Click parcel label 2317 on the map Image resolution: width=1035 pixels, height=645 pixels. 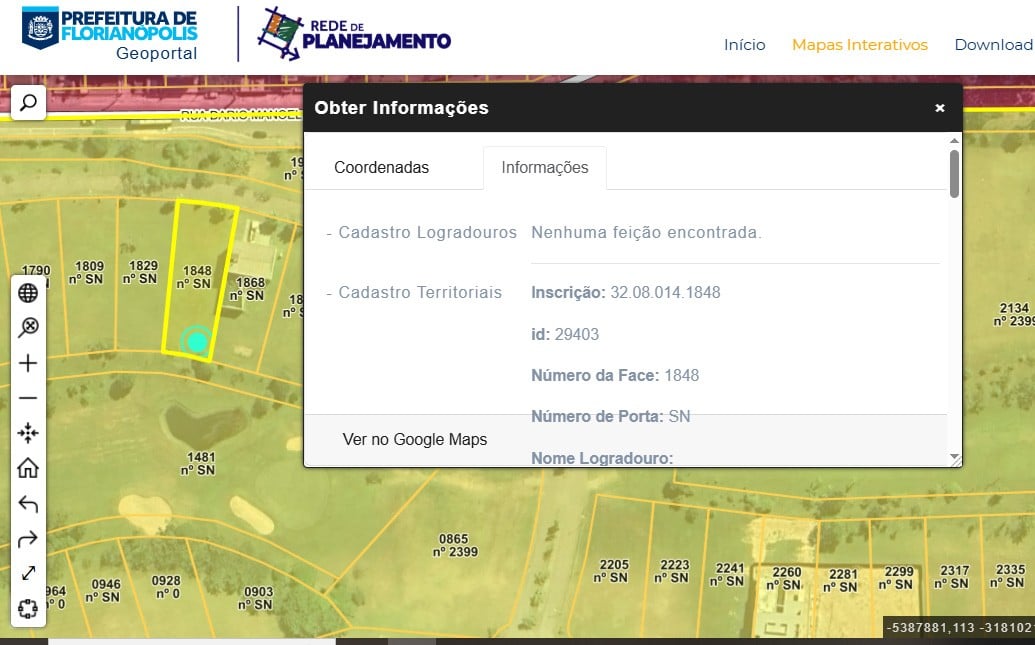pyautogui.click(x=952, y=576)
